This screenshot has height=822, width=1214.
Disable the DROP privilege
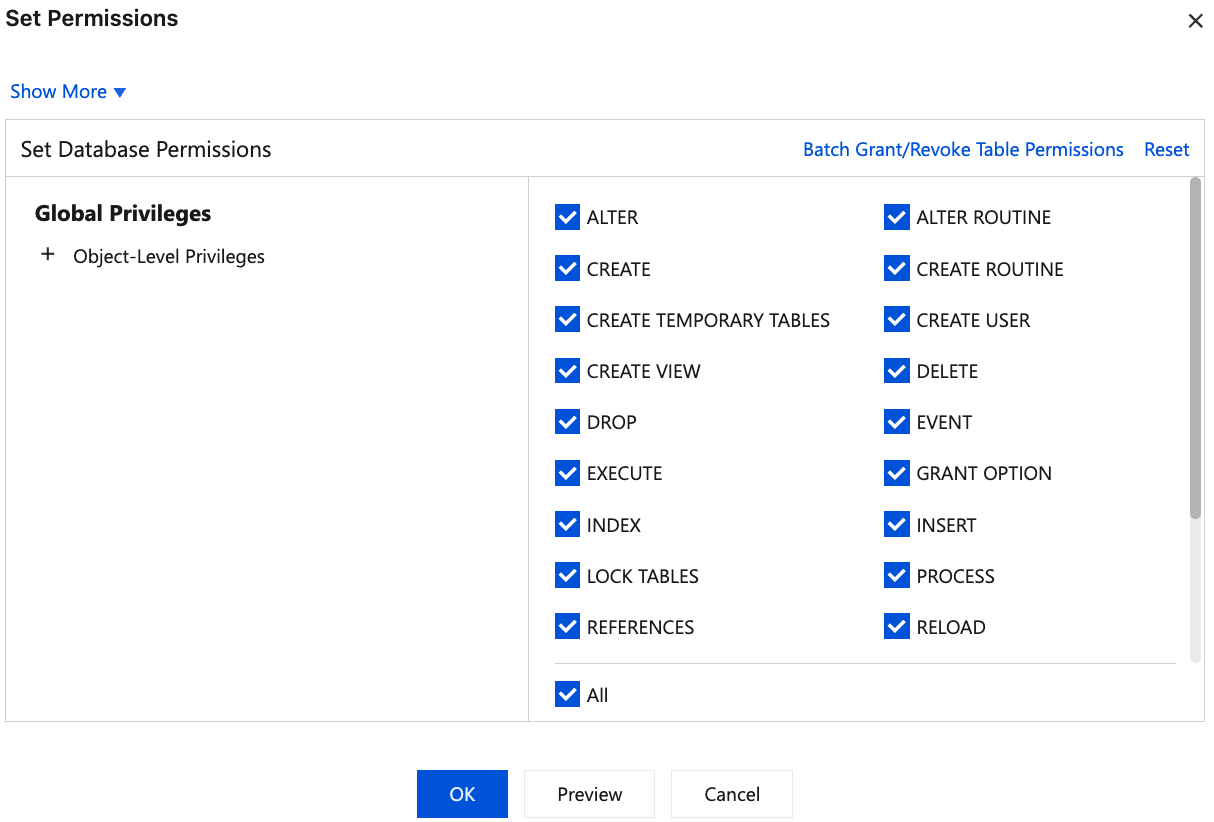[567, 422]
